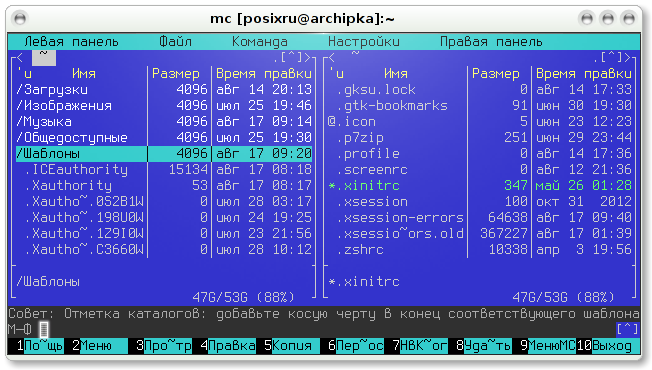Select the /Общедоступные directory
652x370 pixels.
pyautogui.click(x=164, y=137)
